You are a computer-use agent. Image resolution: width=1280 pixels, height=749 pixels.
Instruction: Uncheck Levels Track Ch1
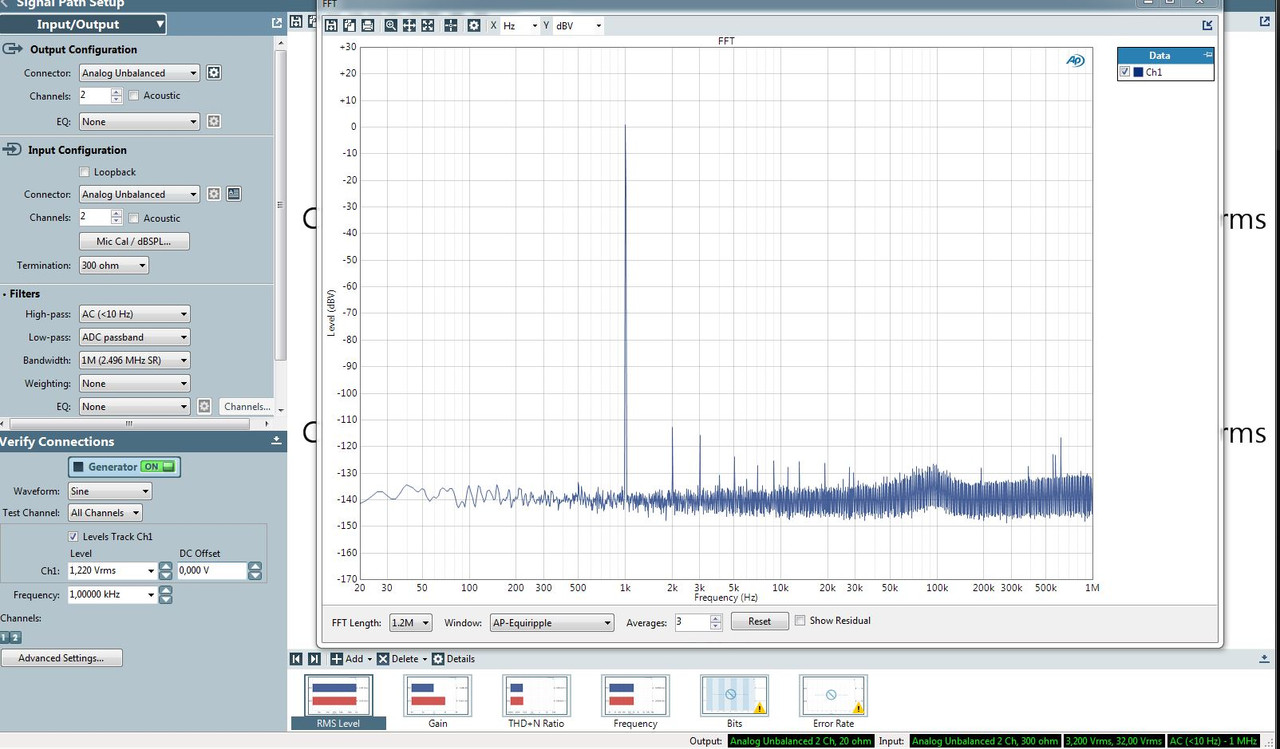(72, 537)
